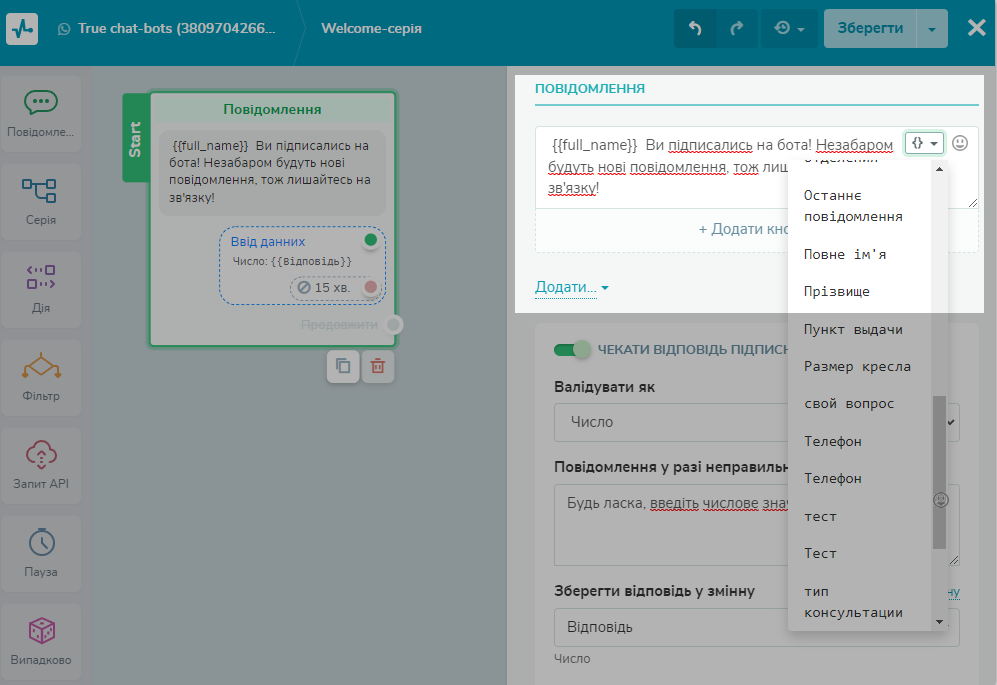The height and width of the screenshot is (685, 997).
Task: Toggle the Чекати відповідь підписника switch
Action: (x=572, y=349)
